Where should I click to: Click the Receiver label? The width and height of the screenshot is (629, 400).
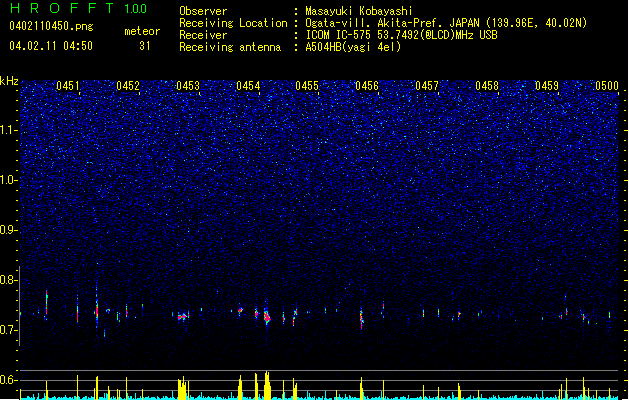[x=203, y=35]
